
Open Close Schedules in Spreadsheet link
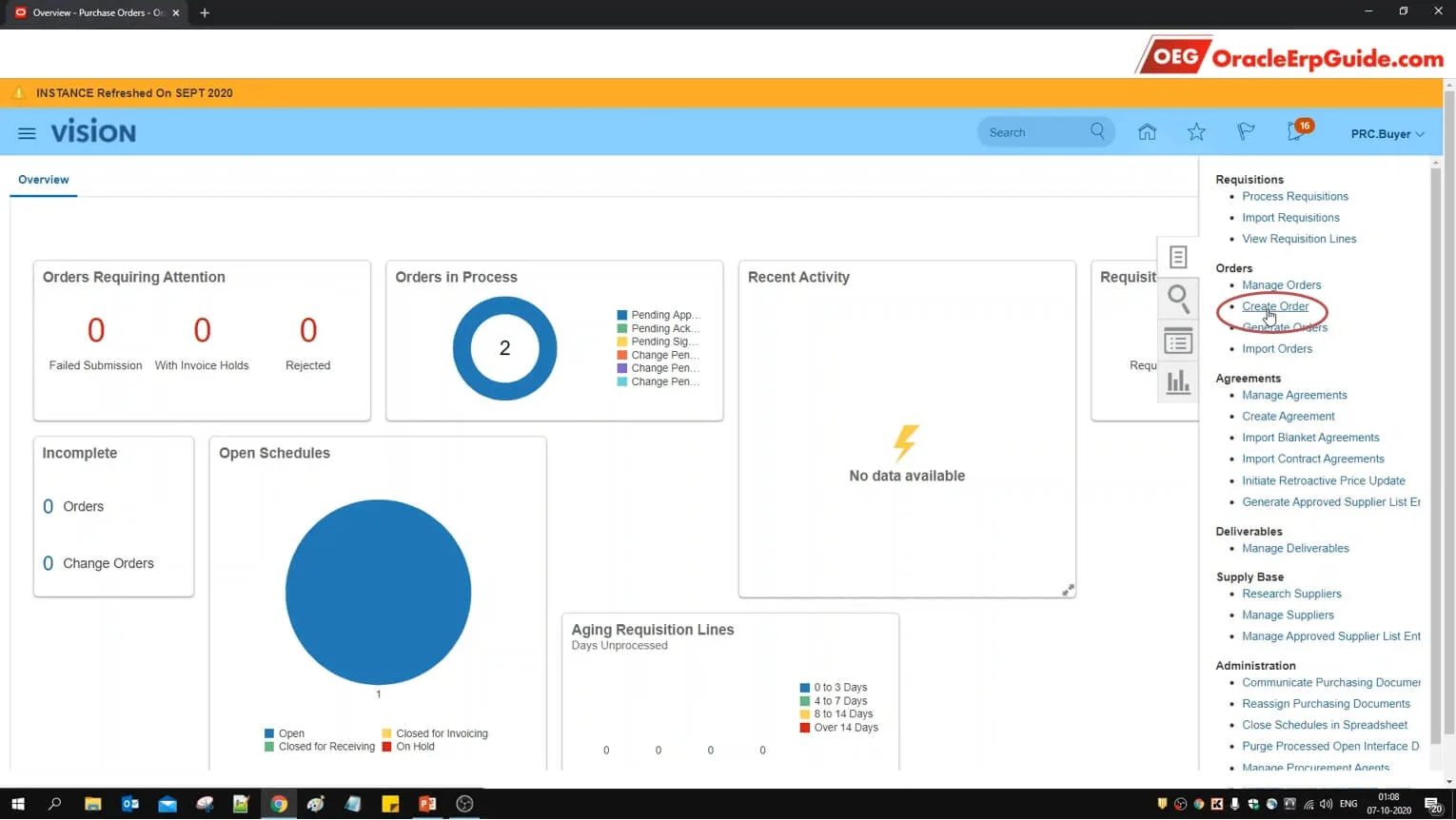pos(1324,725)
